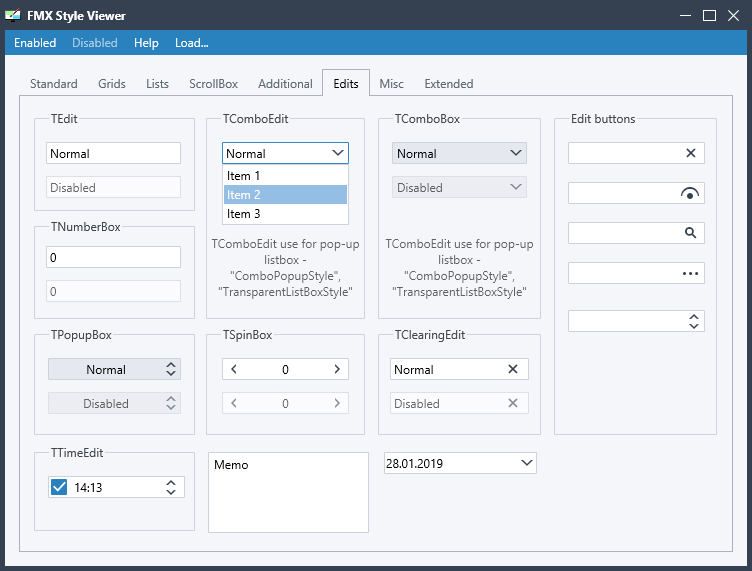Click the Normal TClearingEdit text
The width and height of the screenshot is (752, 571).
pyautogui.click(x=413, y=370)
